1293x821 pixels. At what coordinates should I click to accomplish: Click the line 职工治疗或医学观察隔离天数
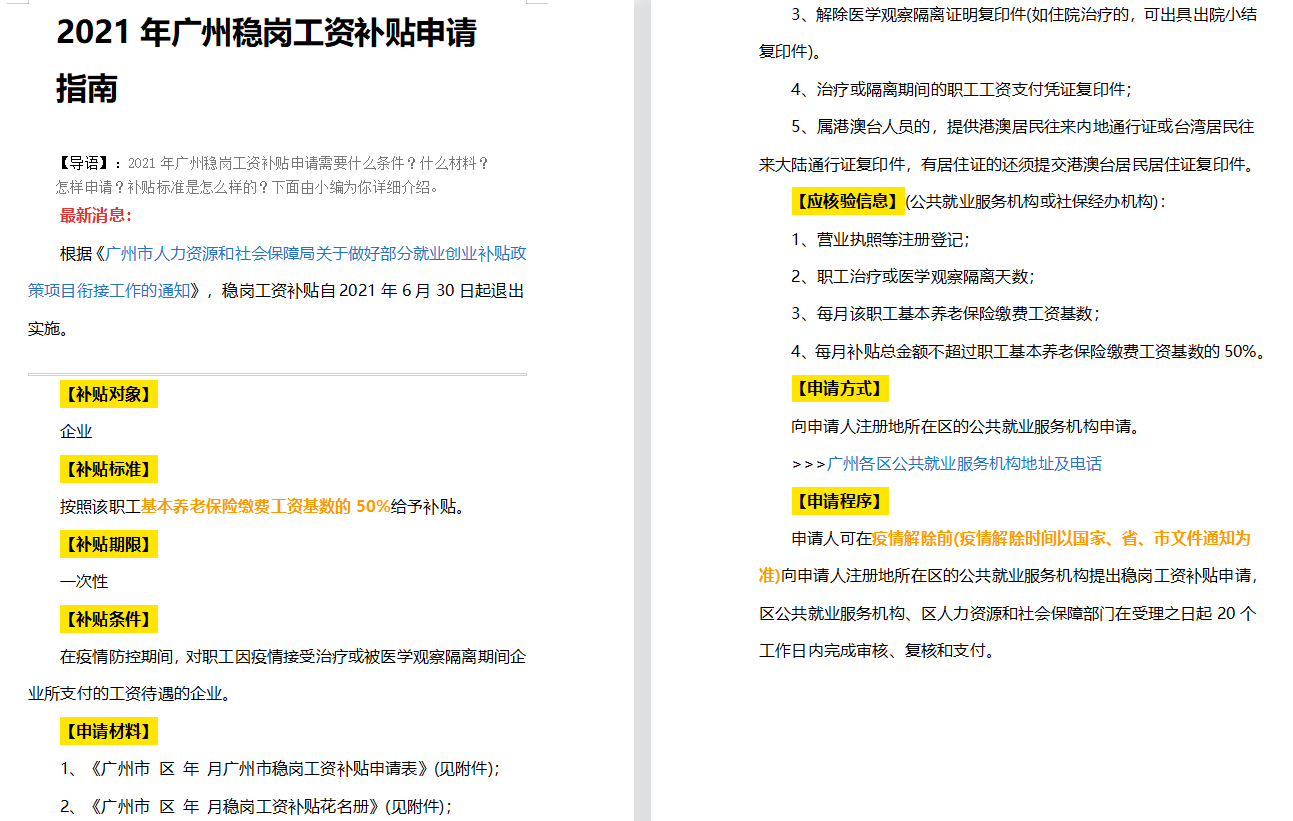click(913, 277)
